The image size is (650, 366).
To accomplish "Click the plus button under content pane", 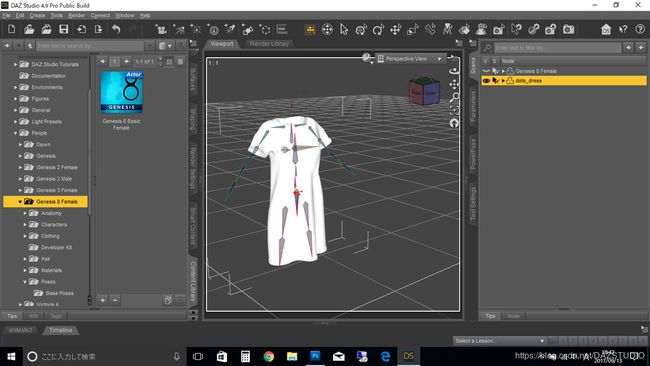I will [x=103, y=300].
